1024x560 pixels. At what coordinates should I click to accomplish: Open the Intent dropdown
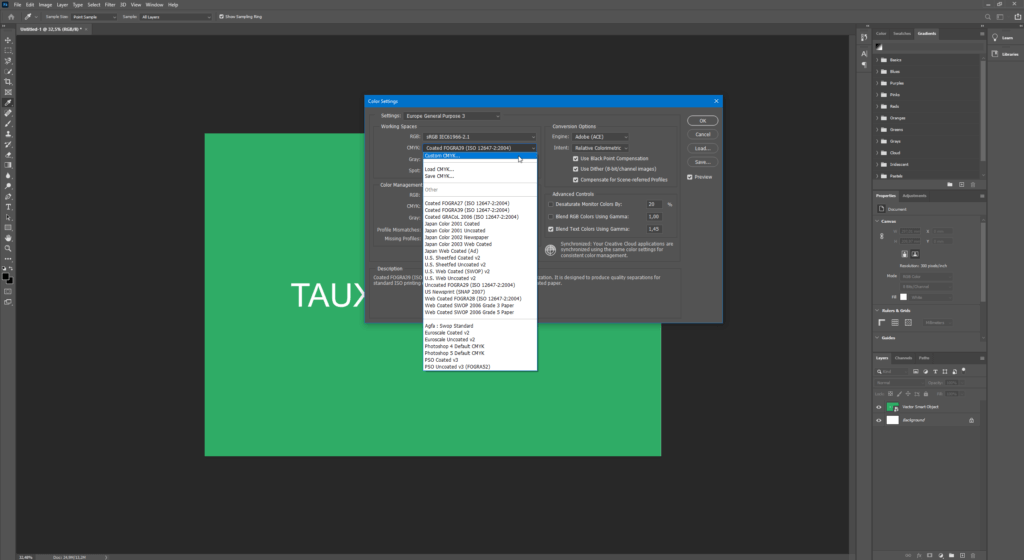pos(600,148)
